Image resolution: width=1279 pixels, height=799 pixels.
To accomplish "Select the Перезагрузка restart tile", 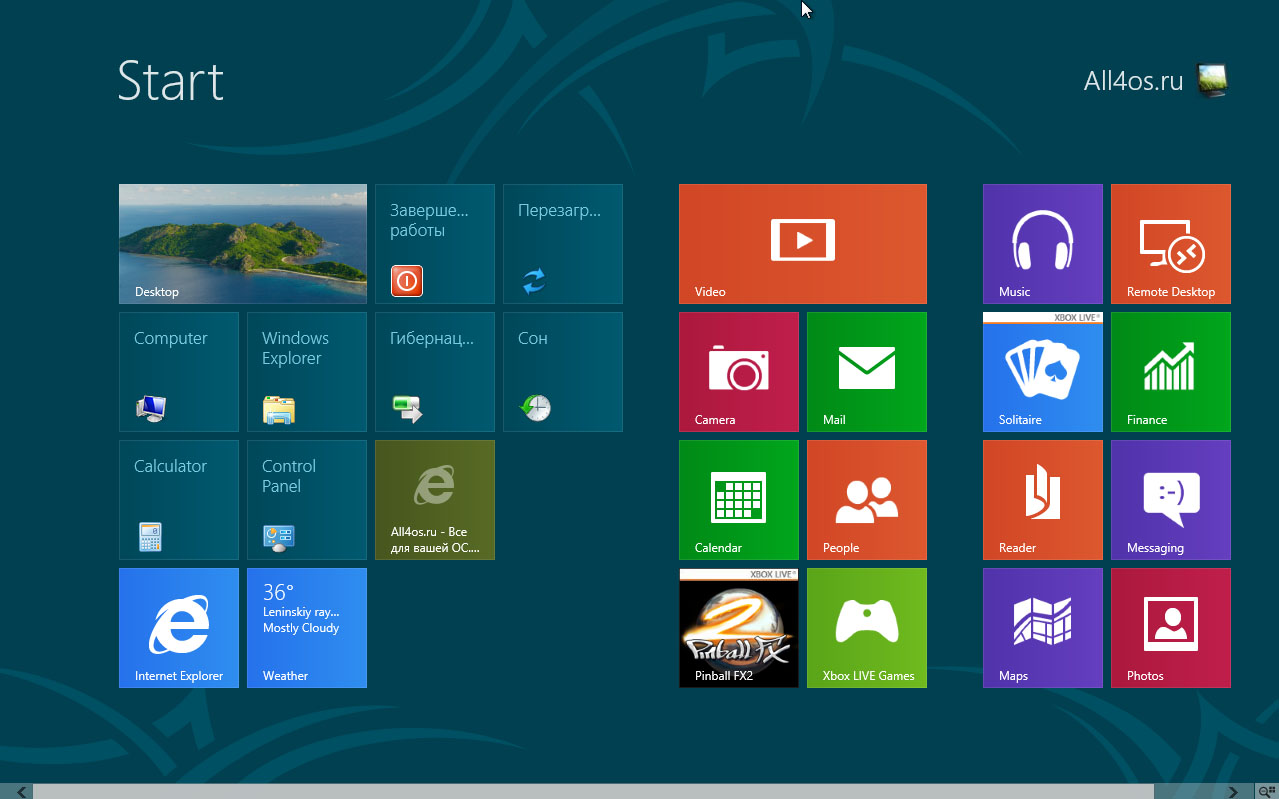I will [563, 244].
